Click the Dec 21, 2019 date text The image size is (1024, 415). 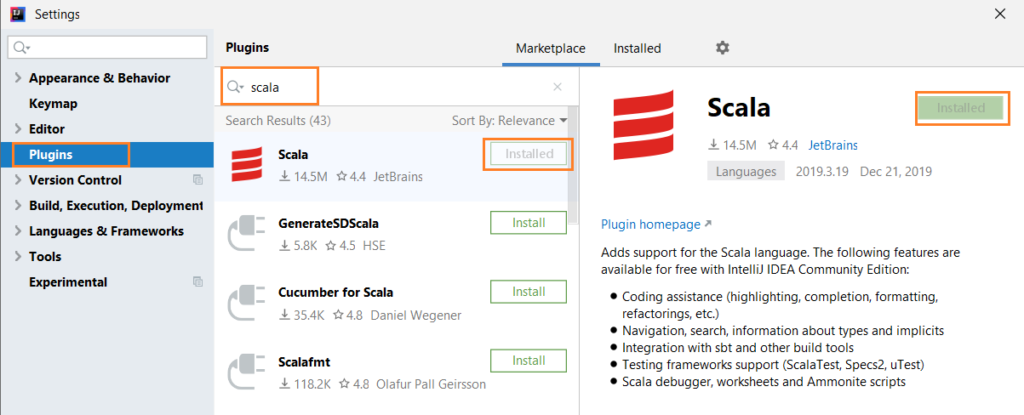[x=896, y=172]
